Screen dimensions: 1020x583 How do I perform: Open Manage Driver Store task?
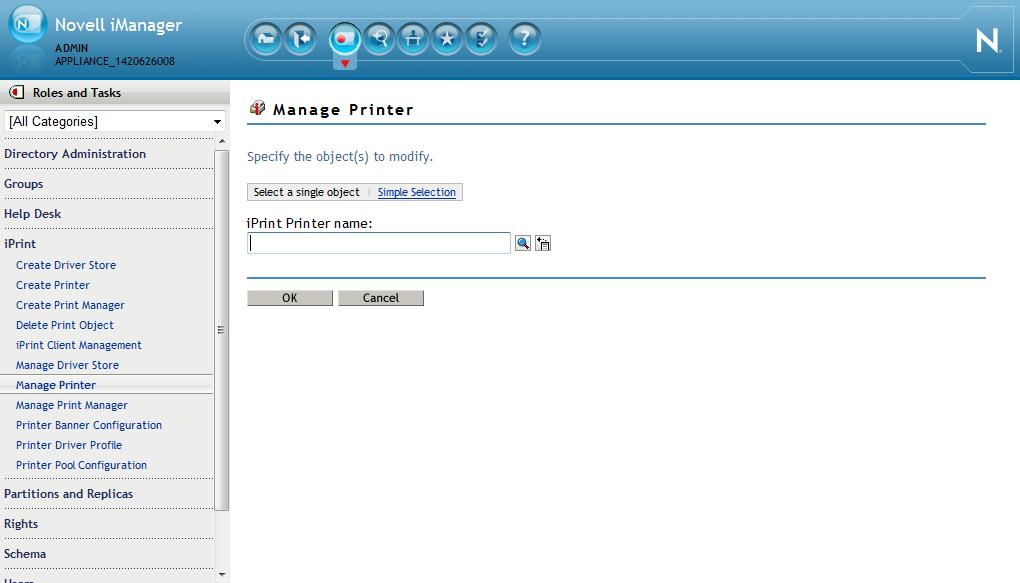point(67,366)
